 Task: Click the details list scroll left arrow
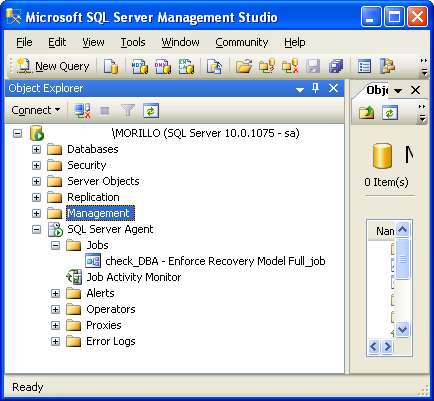(x=374, y=347)
